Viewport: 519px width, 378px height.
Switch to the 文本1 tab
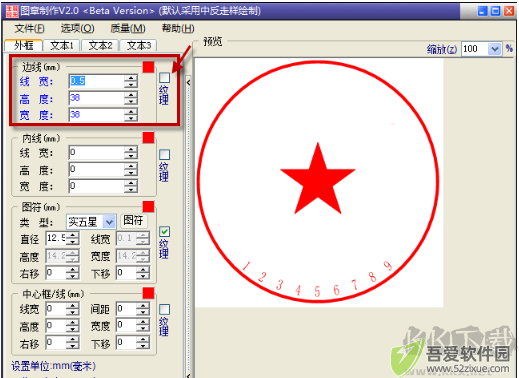coord(62,45)
